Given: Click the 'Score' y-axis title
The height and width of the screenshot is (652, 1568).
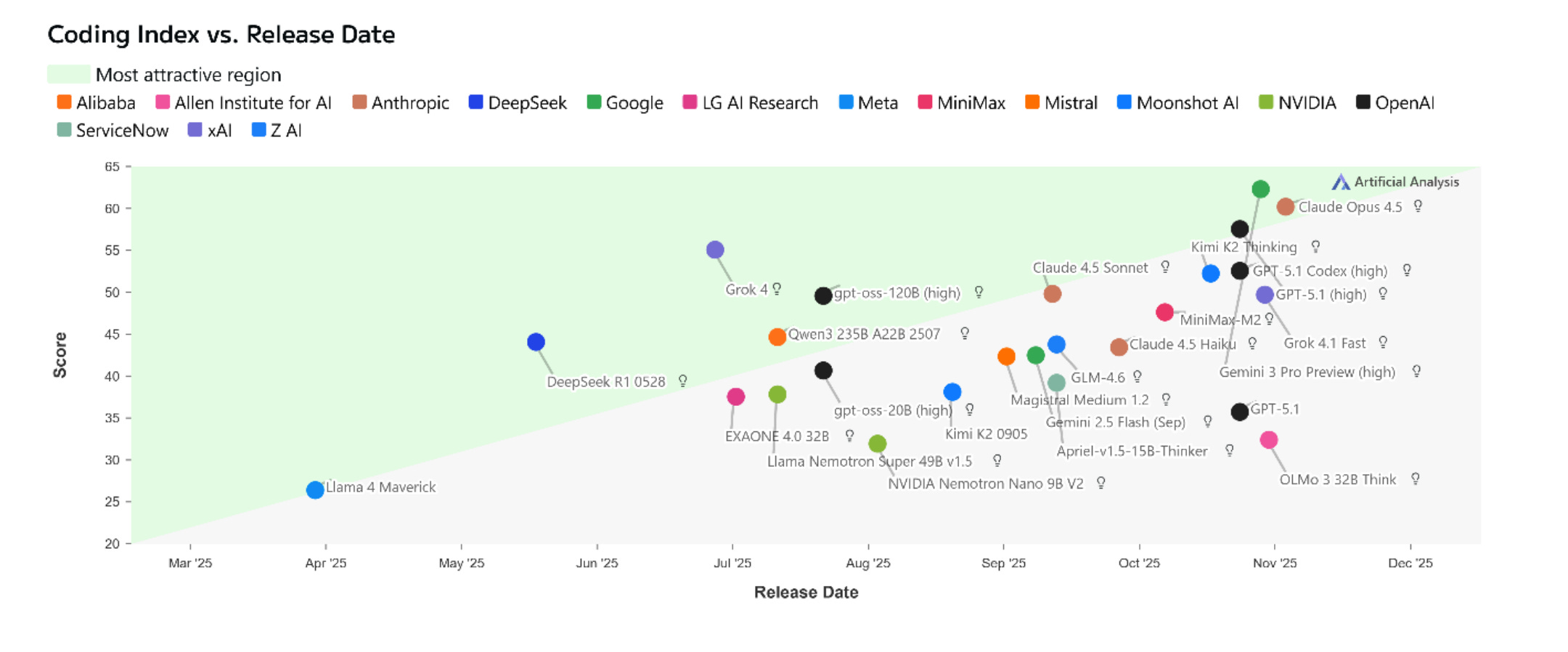Looking at the screenshot, I should 60,355.
